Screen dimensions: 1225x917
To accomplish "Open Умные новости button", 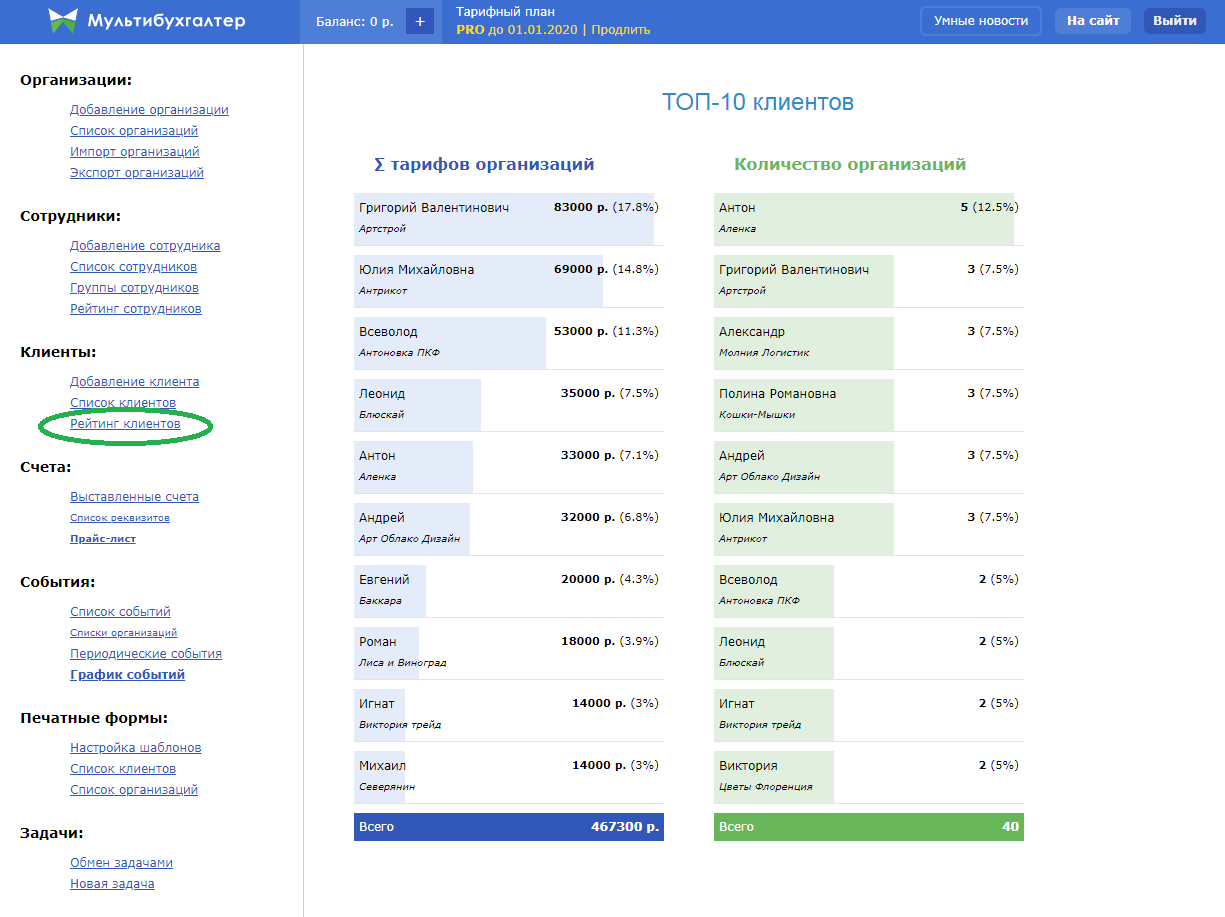I will coord(980,21).
